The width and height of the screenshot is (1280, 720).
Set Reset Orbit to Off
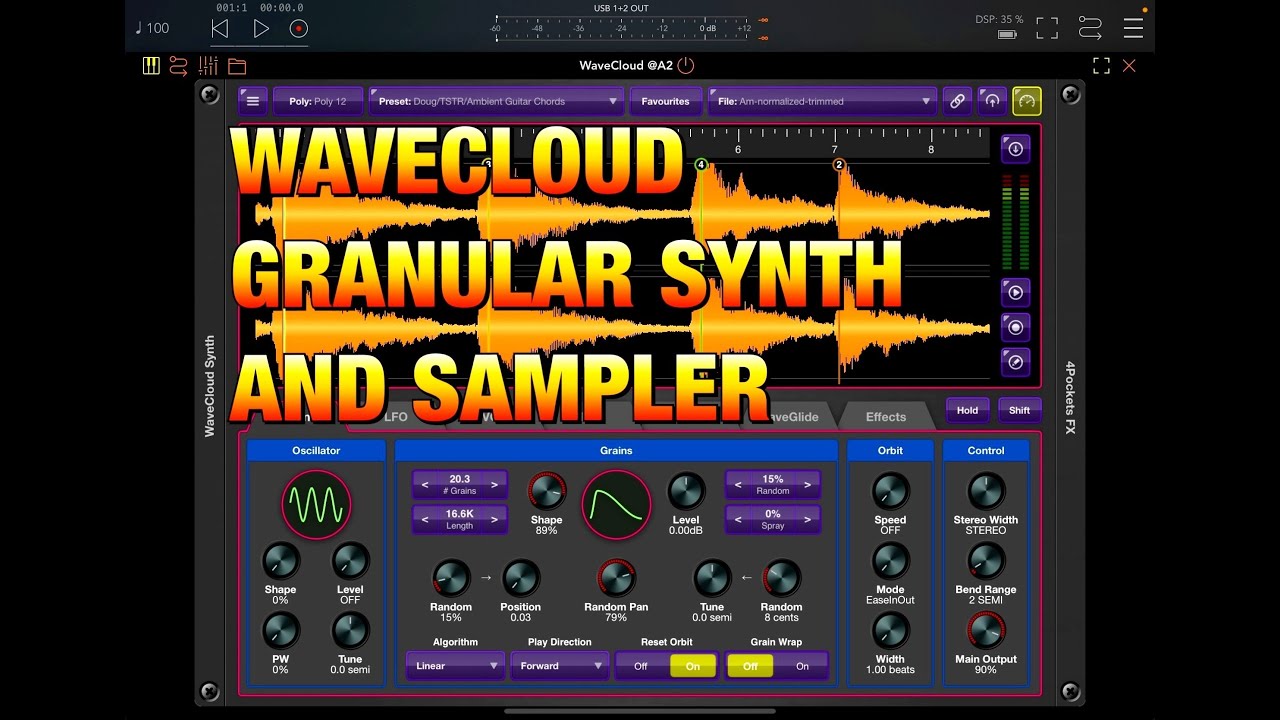coord(641,666)
